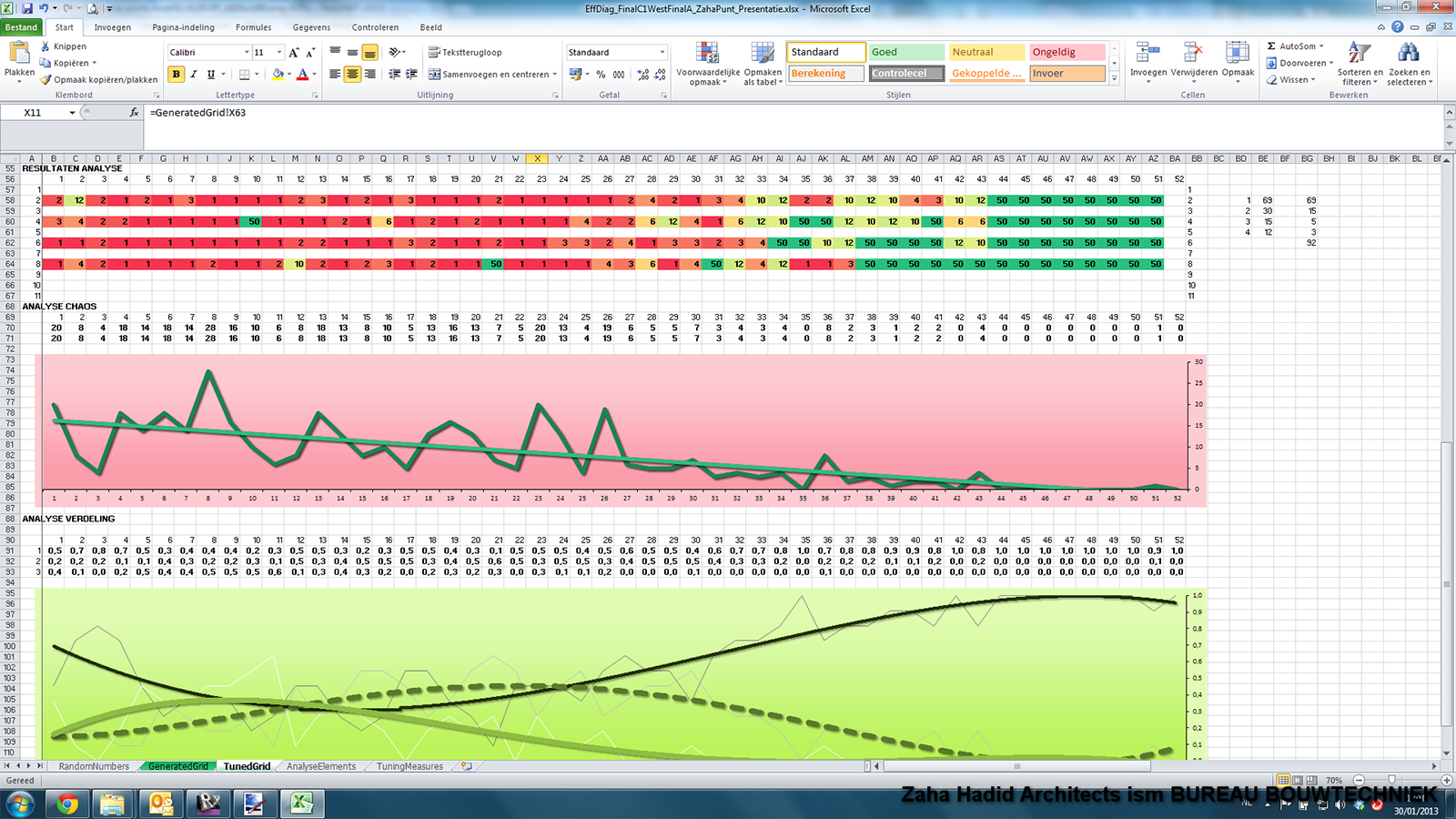Apply the Invoer cell style
This screenshot has height=819, width=1456.
click(x=1067, y=74)
